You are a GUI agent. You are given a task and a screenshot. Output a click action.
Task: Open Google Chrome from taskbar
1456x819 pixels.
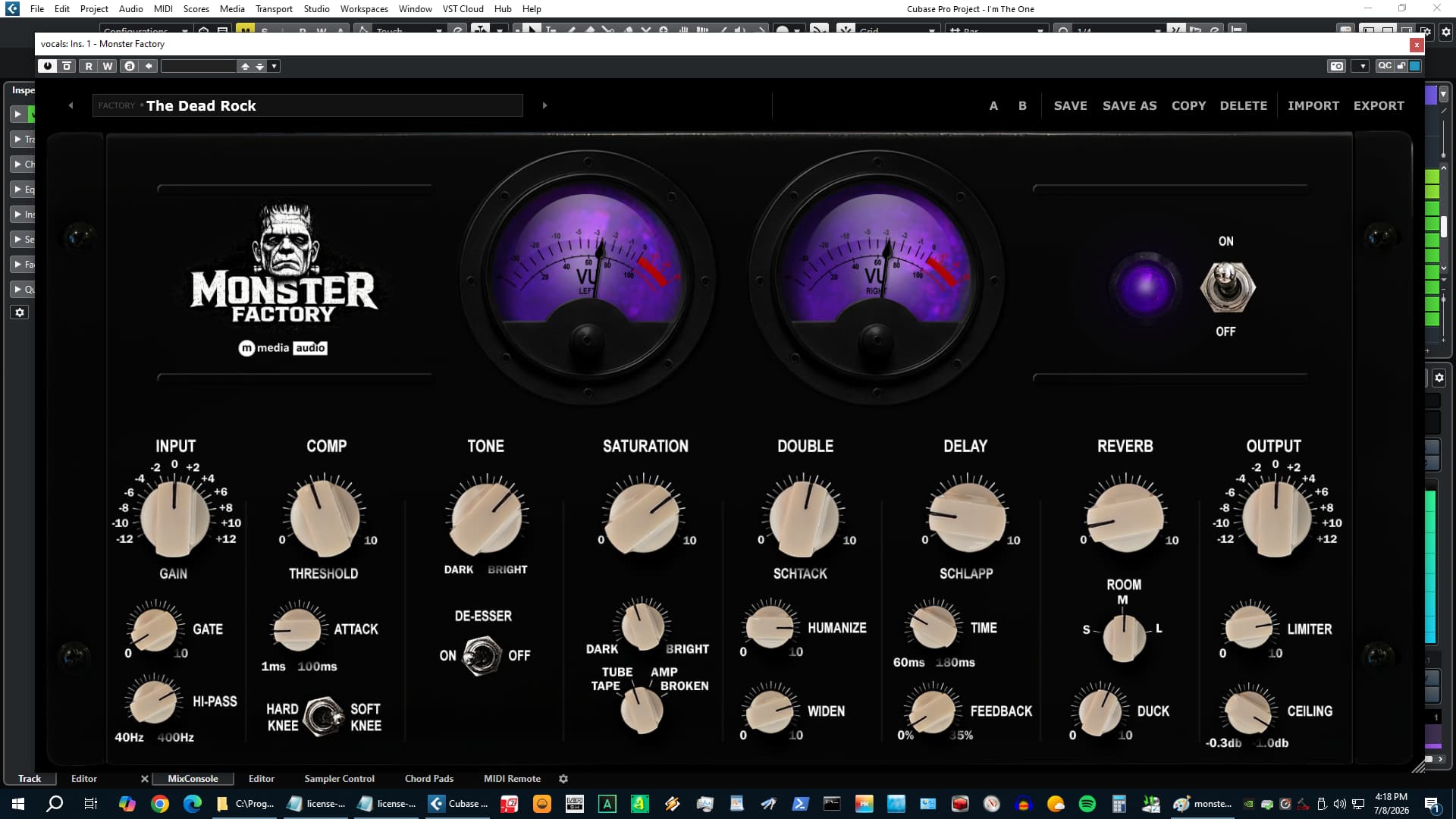(x=159, y=804)
